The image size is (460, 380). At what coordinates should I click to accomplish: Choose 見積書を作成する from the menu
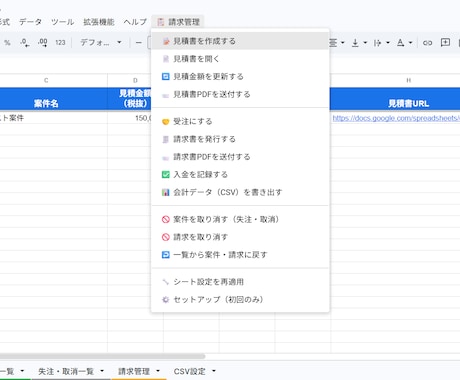pos(240,41)
